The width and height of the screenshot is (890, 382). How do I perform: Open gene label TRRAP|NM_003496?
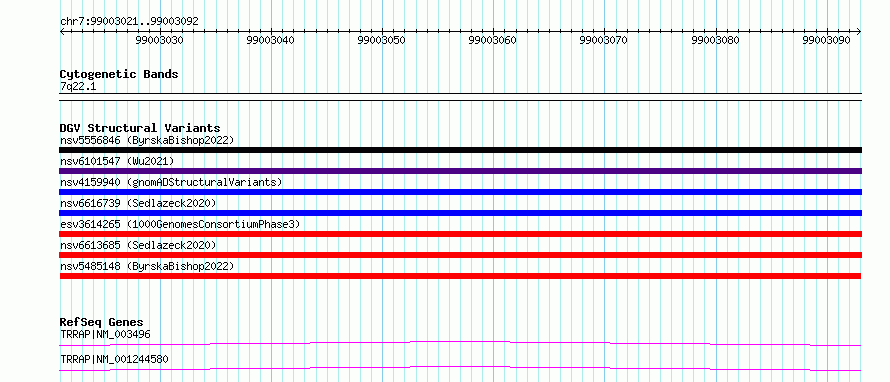(x=105, y=335)
